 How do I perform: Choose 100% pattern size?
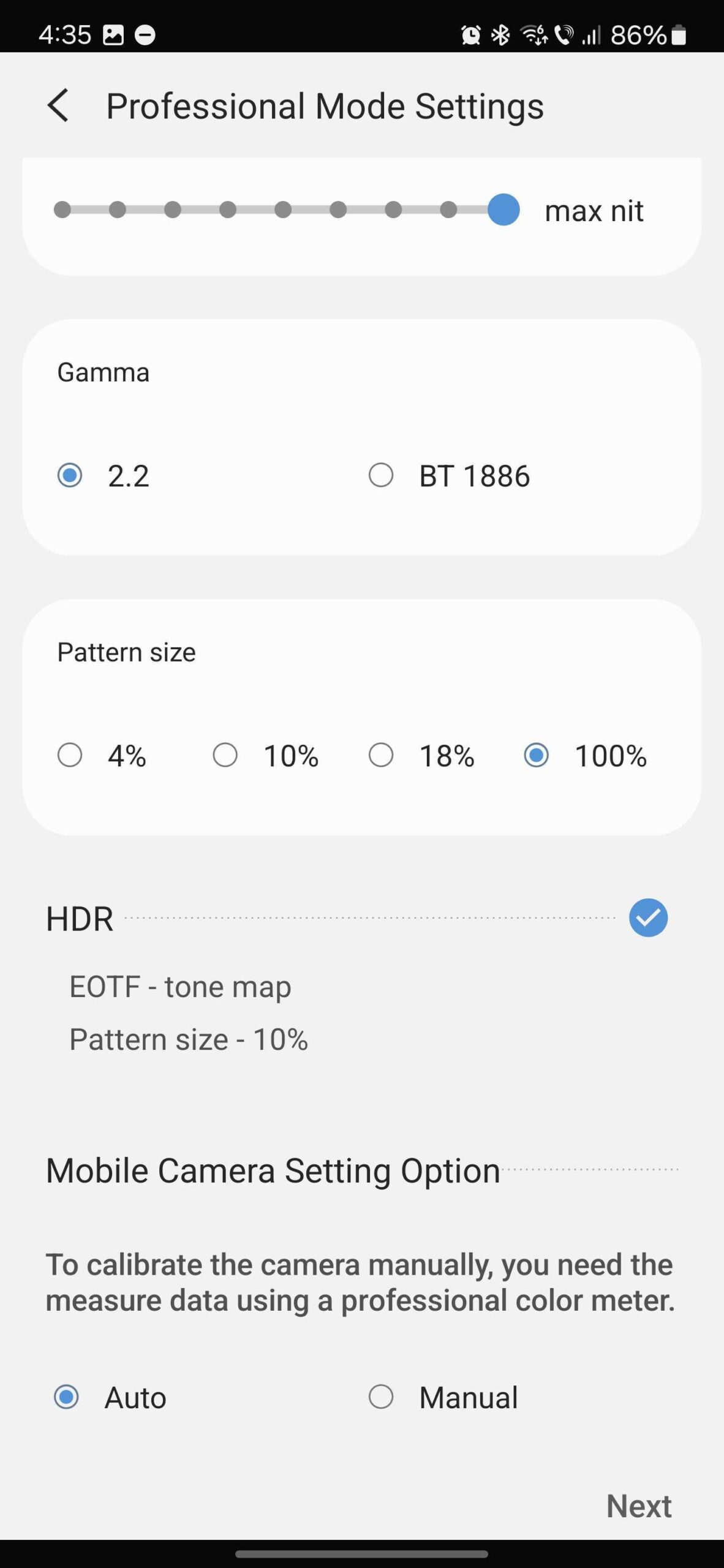tap(537, 755)
